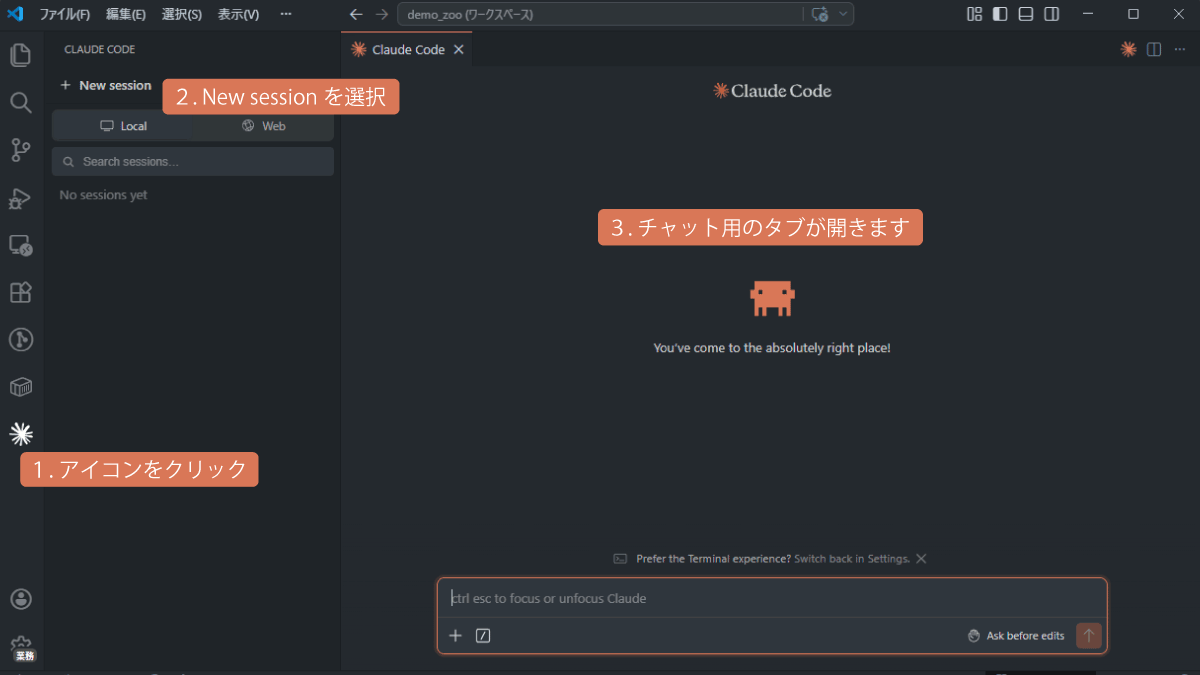Open the Explorer view in activity bar
Image resolution: width=1200 pixels, height=675 pixels.
click(x=20, y=55)
